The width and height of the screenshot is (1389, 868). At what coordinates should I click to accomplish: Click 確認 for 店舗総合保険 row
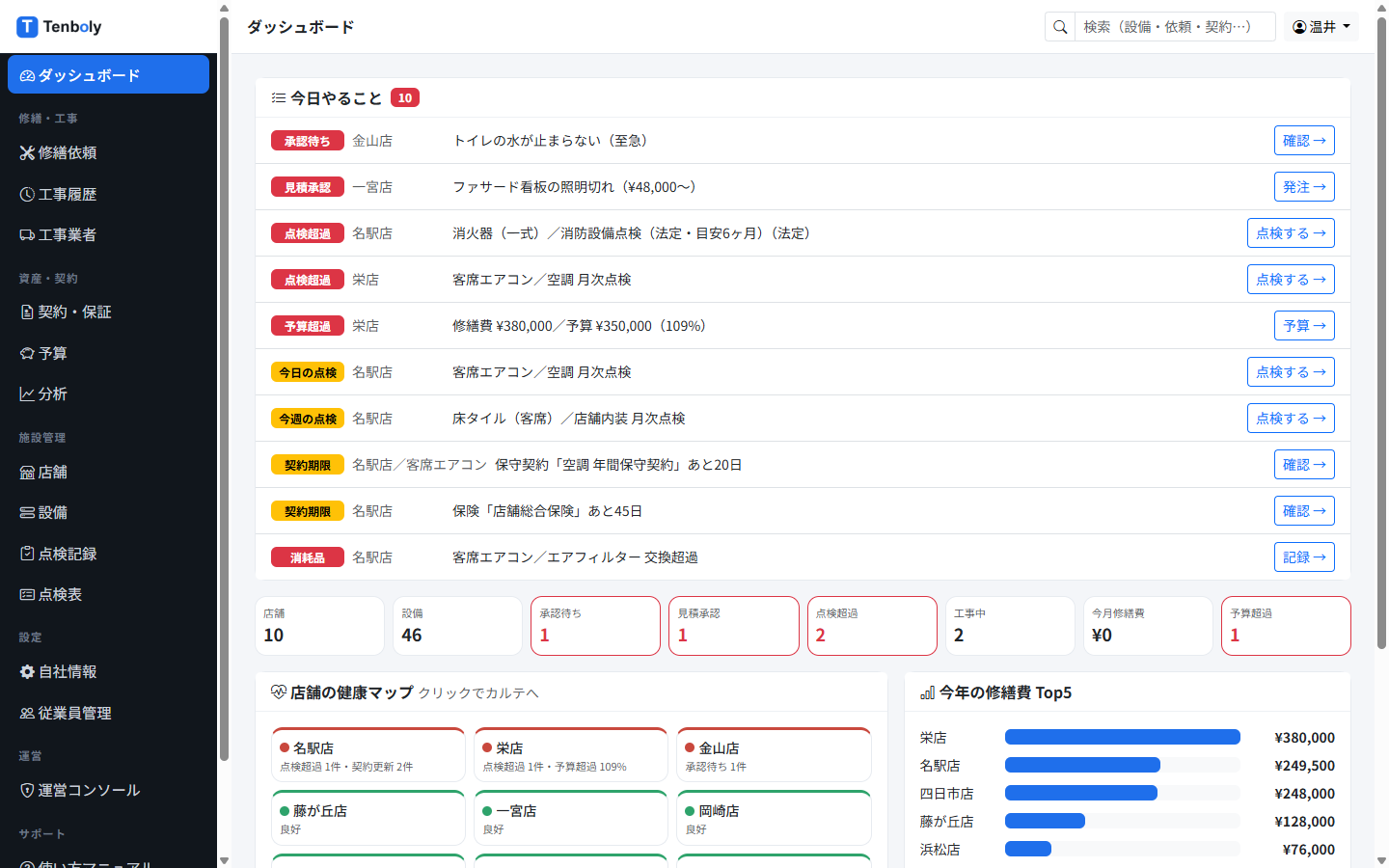click(x=1304, y=510)
